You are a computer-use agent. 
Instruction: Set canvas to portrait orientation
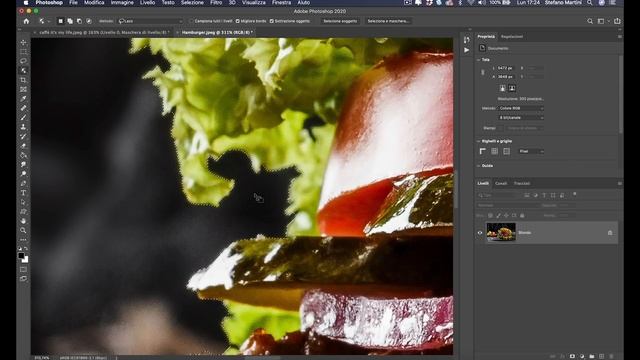502,88
